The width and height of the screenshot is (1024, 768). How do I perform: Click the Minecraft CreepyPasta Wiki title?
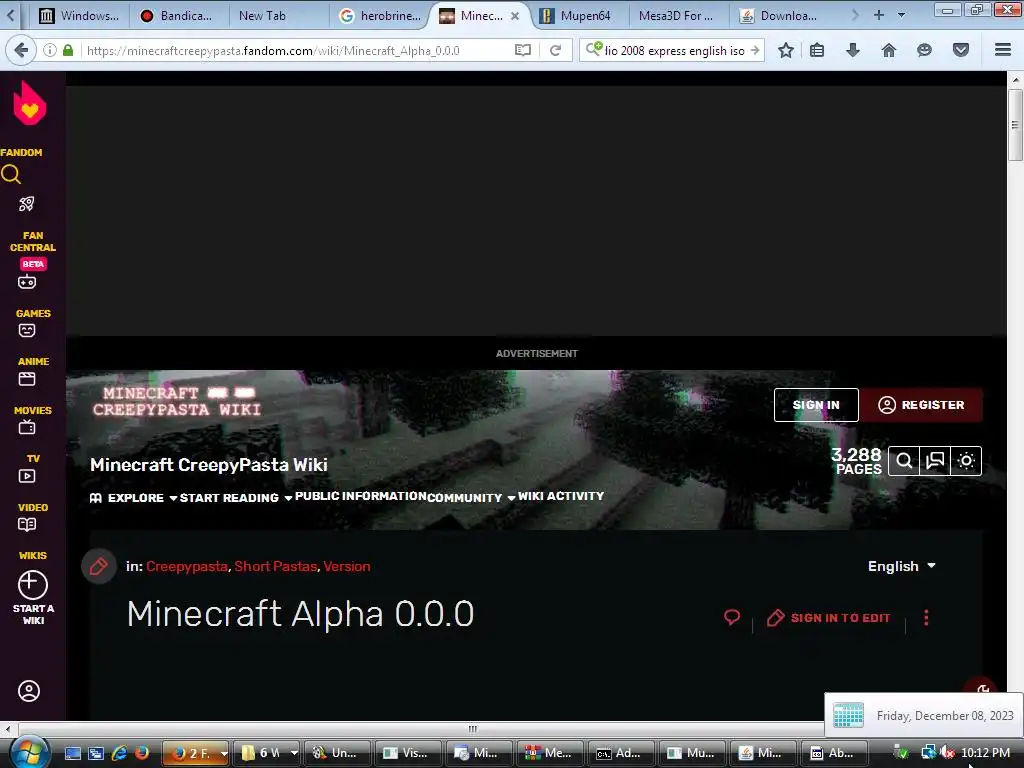click(x=209, y=464)
